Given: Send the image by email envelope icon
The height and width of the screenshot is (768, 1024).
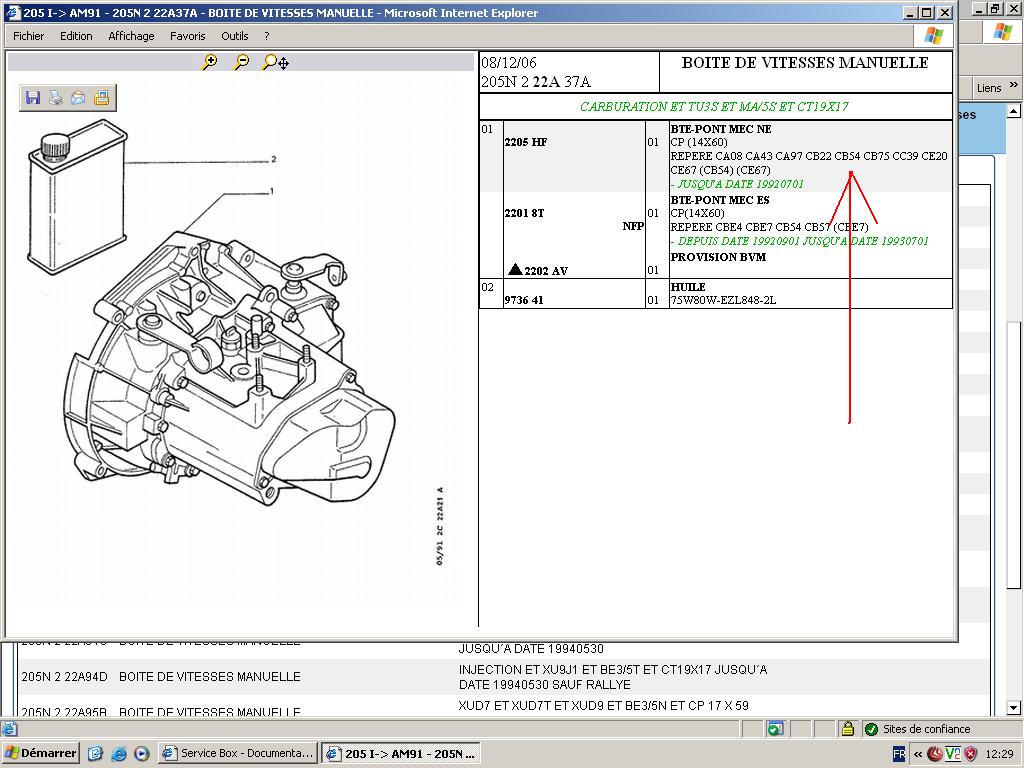Looking at the screenshot, I should (78, 98).
